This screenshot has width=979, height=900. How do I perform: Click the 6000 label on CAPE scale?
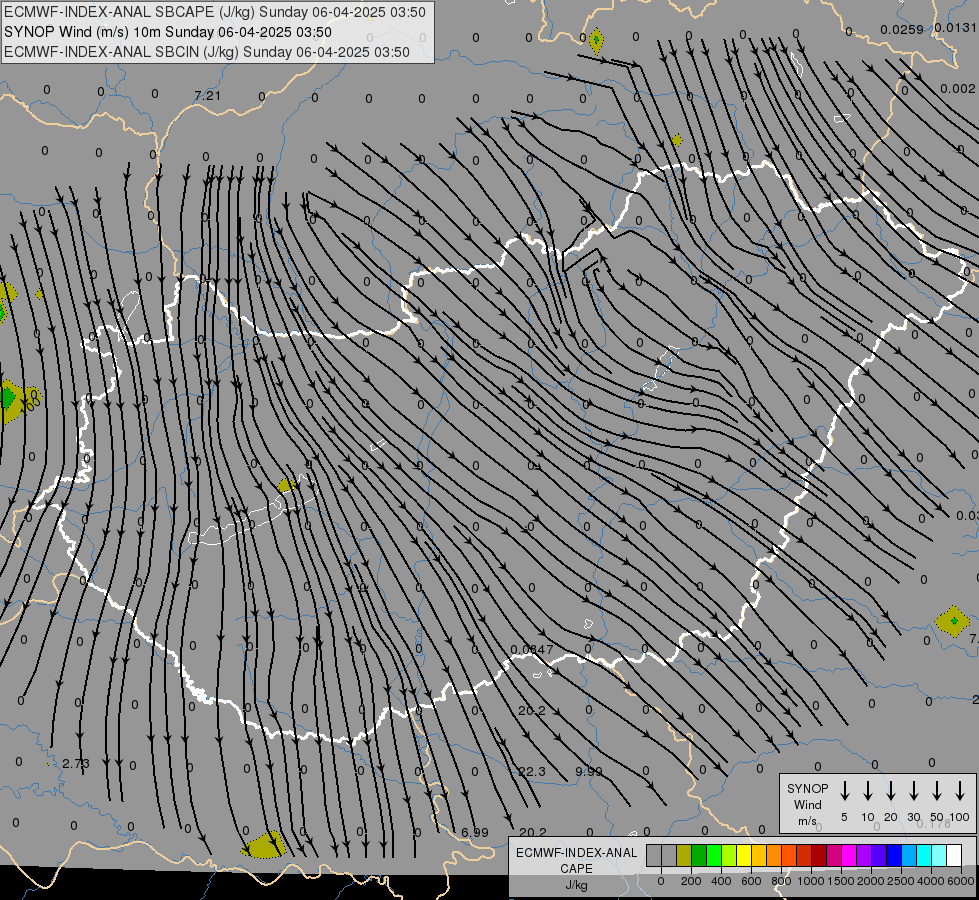961,881
